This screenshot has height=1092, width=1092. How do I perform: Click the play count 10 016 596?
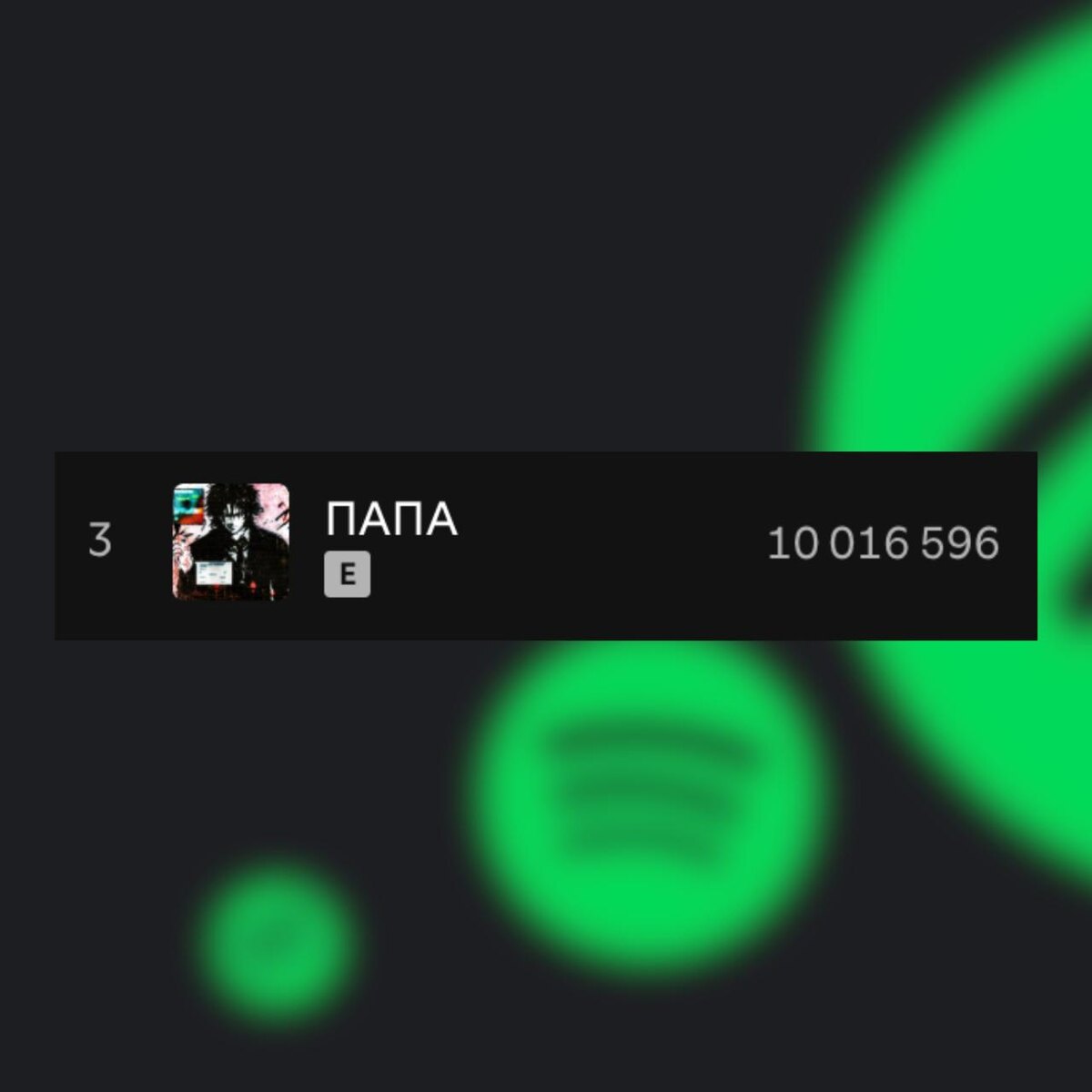tap(884, 543)
